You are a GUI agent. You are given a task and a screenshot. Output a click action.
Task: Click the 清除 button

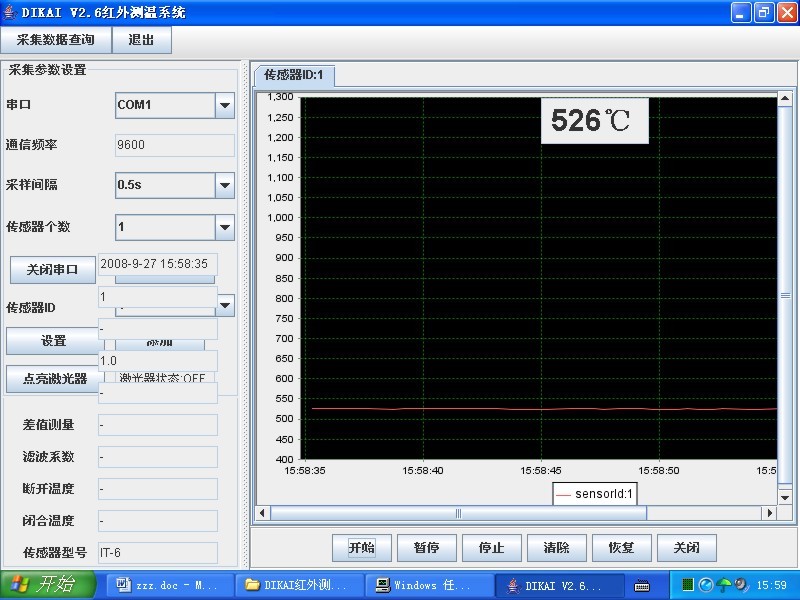[557, 548]
